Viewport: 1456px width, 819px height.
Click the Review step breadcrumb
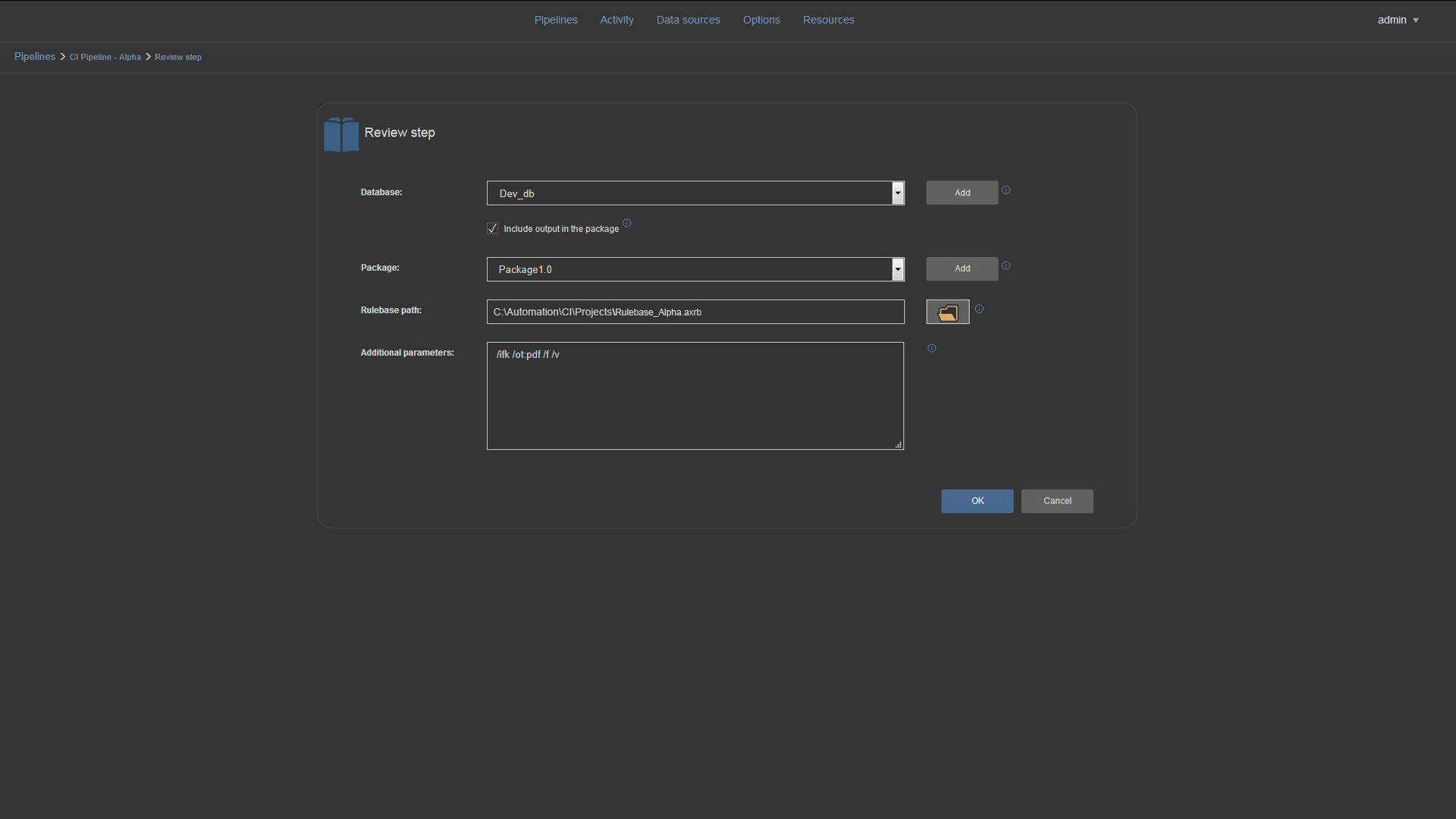178,57
